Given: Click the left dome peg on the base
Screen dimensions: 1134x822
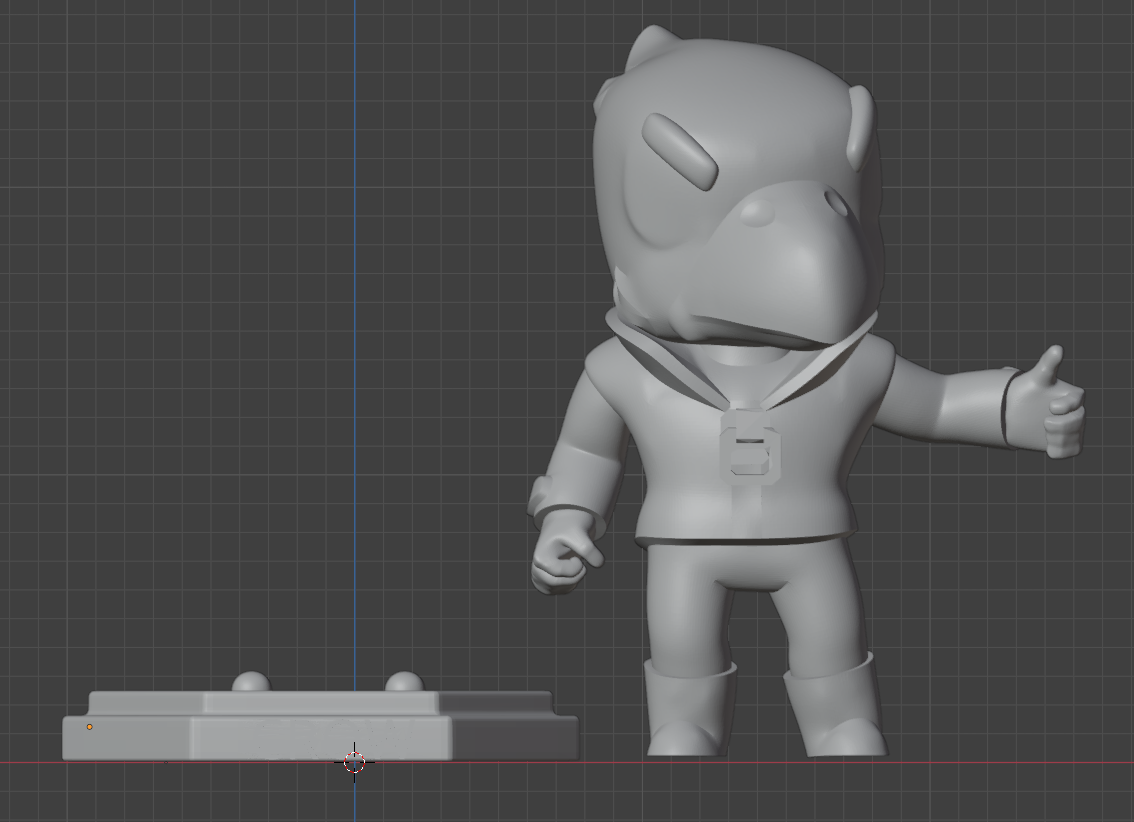Looking at the screenshot, I should point(251,682).
